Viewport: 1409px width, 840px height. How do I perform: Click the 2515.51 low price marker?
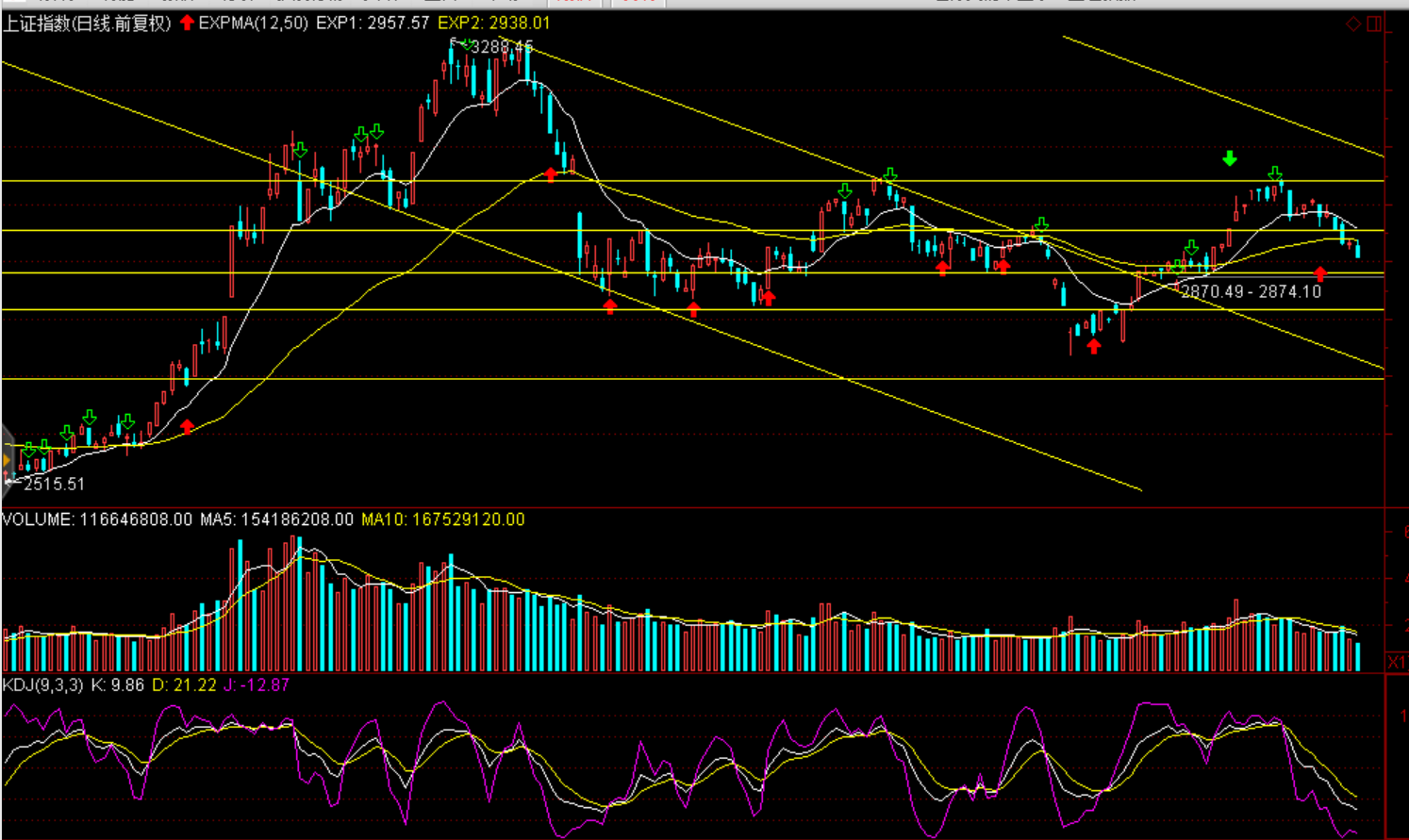(x=54, y=484)
